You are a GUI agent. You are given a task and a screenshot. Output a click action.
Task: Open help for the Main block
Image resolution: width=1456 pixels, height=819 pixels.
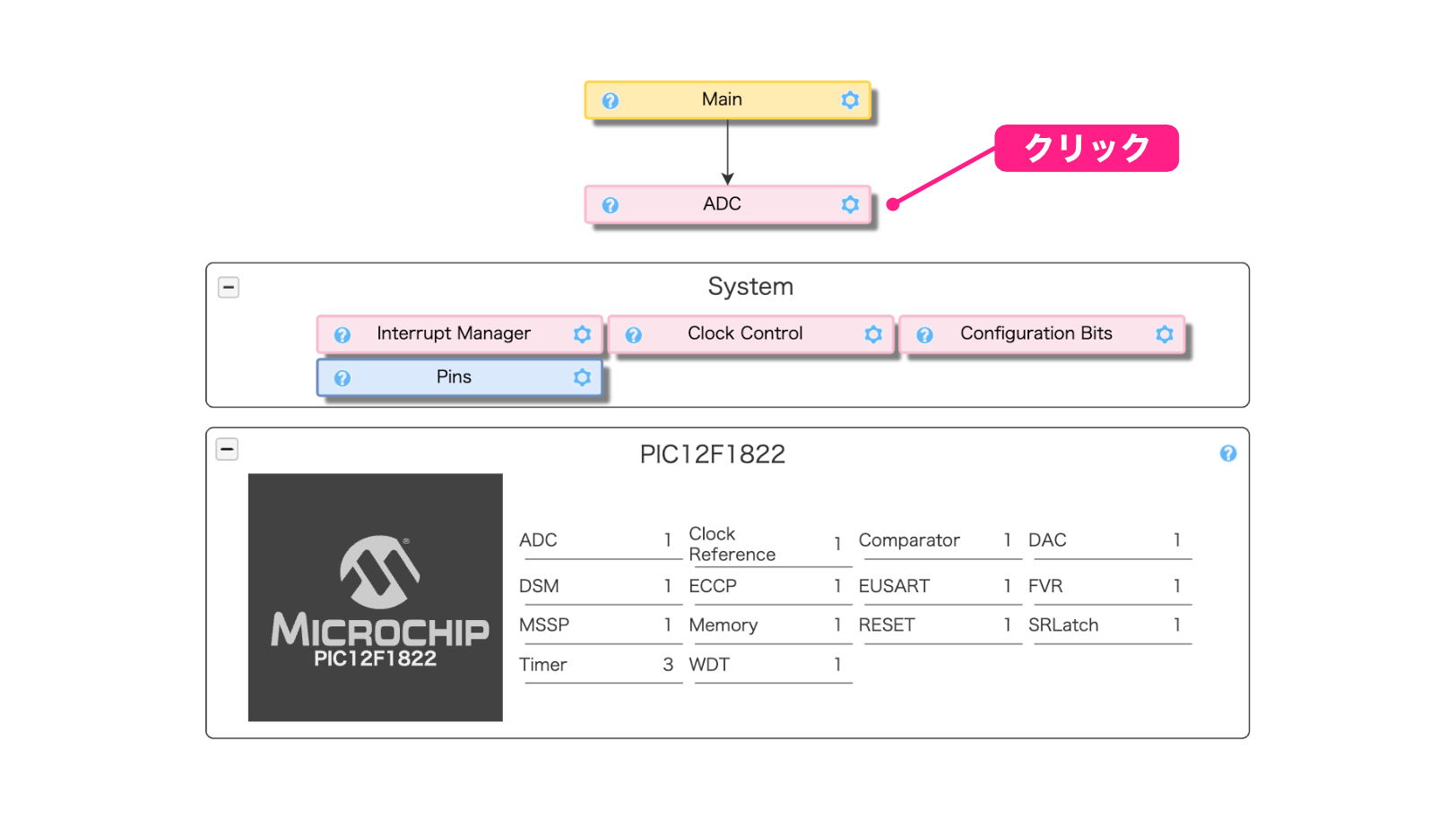pyautogui.click(x=610, y=101)
